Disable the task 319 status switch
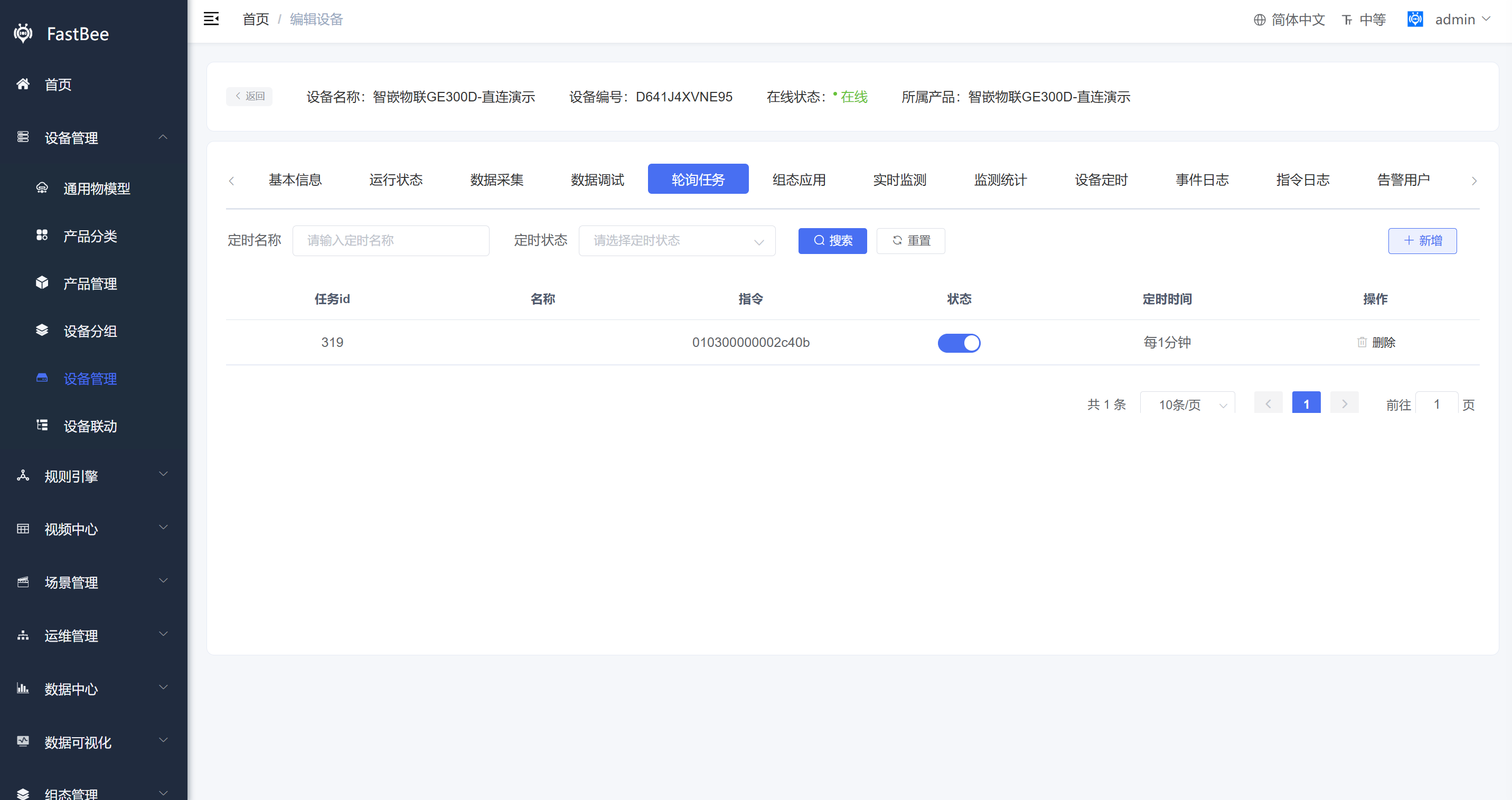Image resolution: width=1512 pixels, height=800 pixels. click(x=959, y=343)
